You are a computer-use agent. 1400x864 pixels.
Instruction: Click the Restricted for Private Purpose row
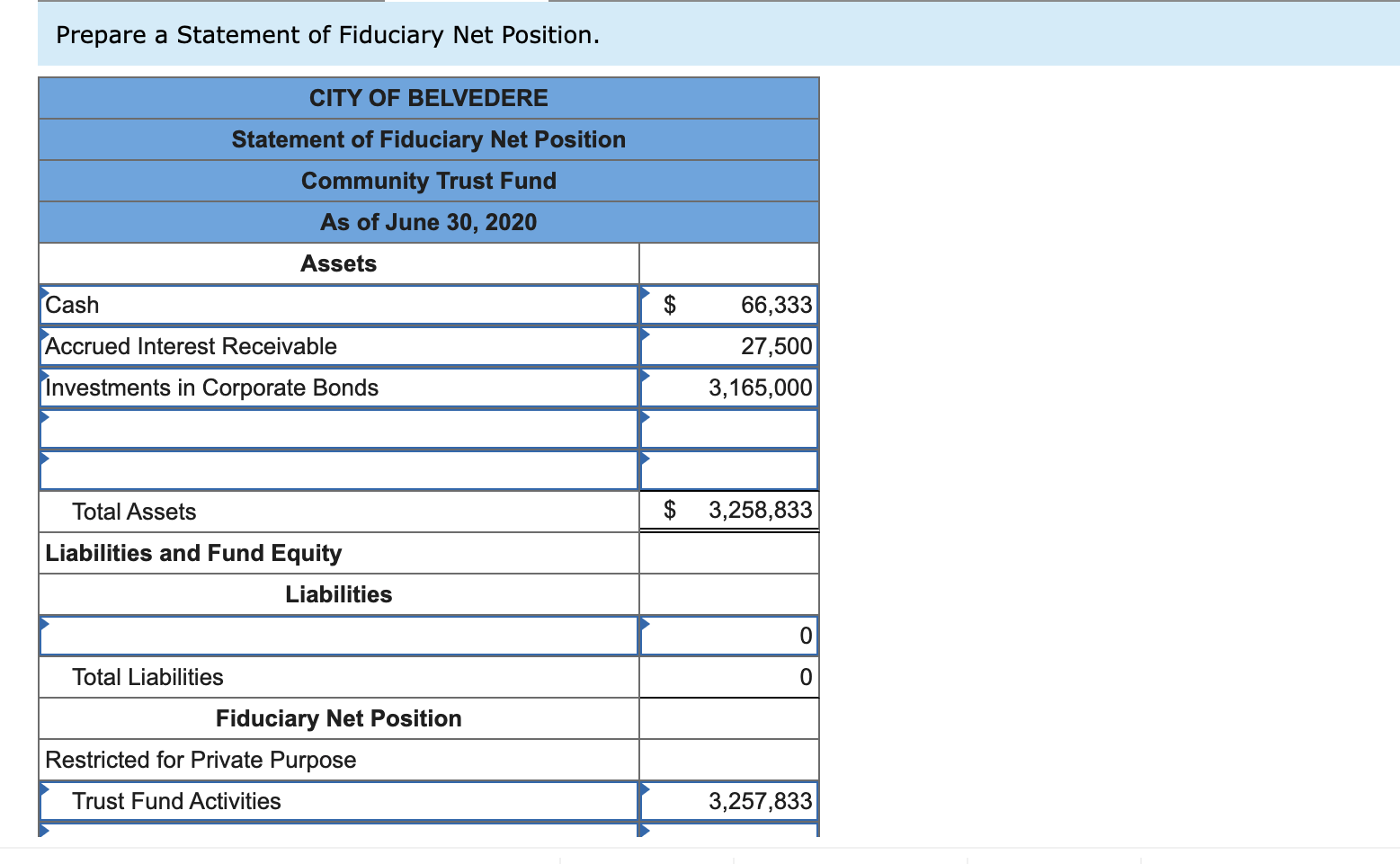(x=337, y=760)
